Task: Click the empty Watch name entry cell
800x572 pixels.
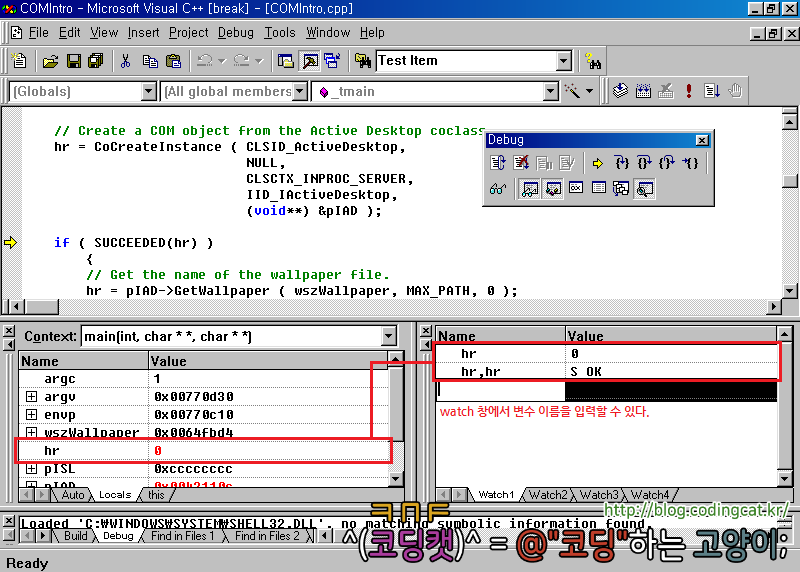Action: (501, 390)
